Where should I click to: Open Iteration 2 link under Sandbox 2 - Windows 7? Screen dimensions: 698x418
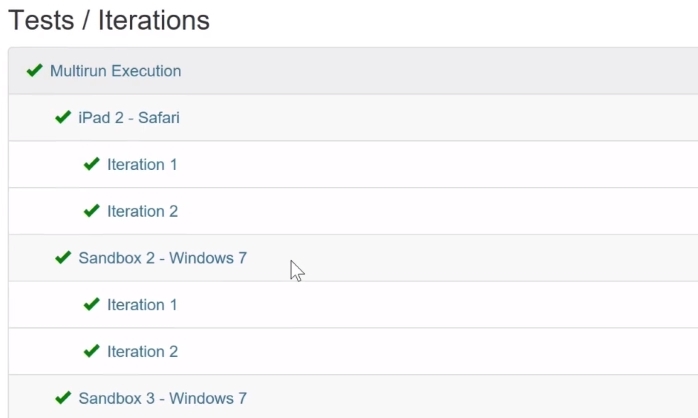[x=142, y=351]
